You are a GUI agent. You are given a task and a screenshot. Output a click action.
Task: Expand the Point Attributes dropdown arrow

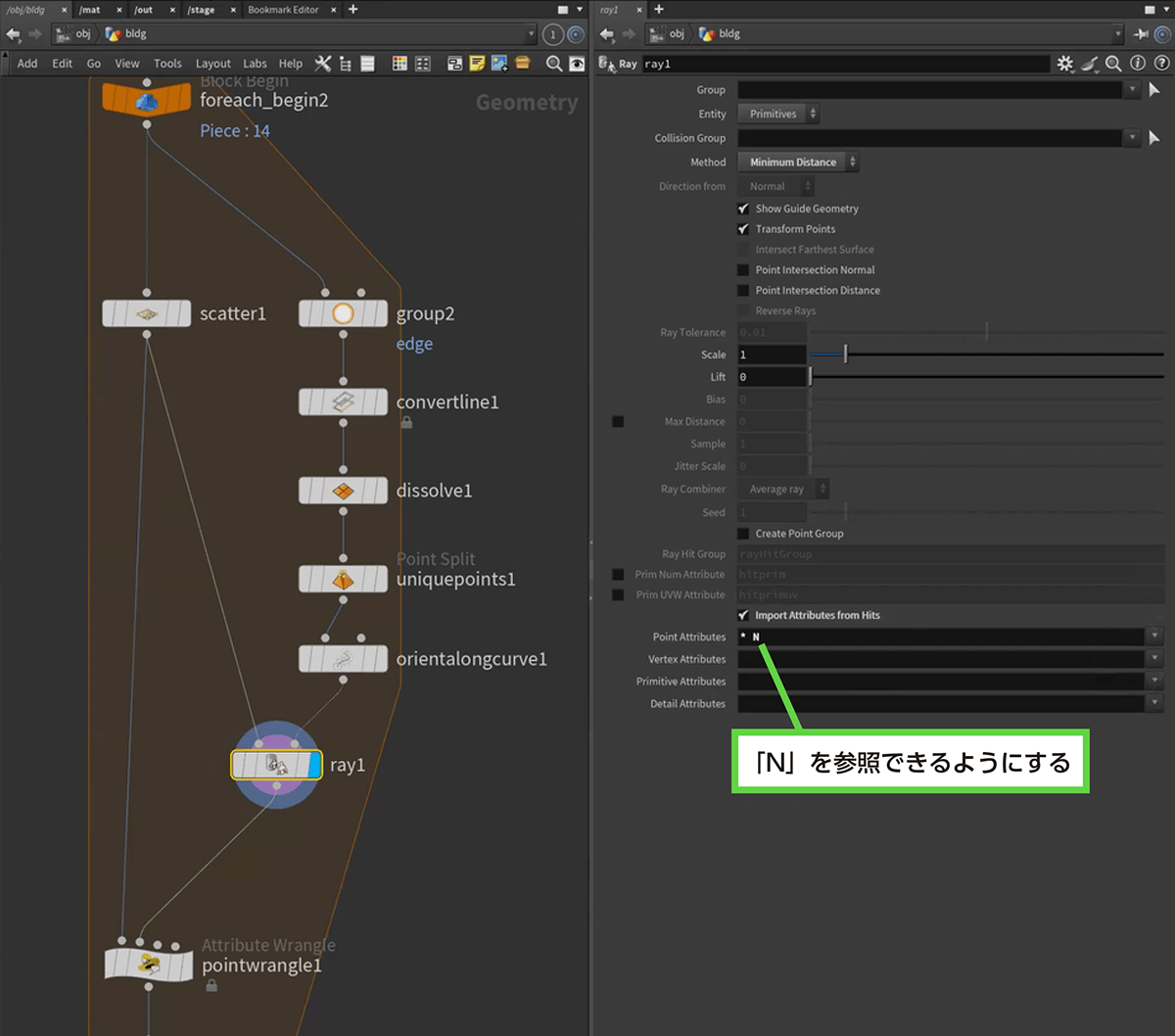[x=1155, y=637]
